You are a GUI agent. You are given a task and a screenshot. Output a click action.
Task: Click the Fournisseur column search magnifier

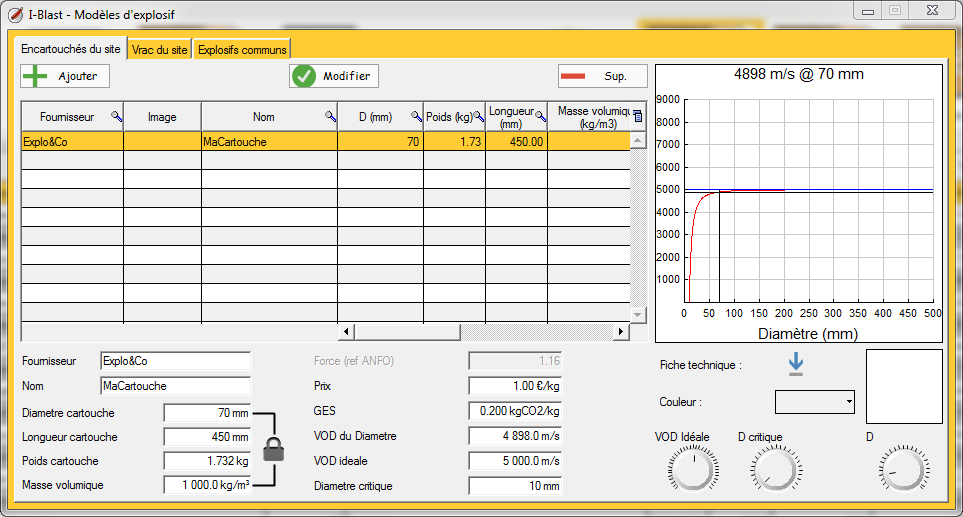[x=116, y=116]
